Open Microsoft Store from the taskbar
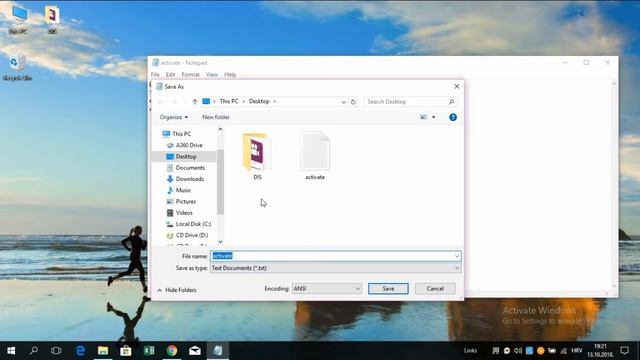The width and height of the screenshot is (640, 360). coord(126,351)
